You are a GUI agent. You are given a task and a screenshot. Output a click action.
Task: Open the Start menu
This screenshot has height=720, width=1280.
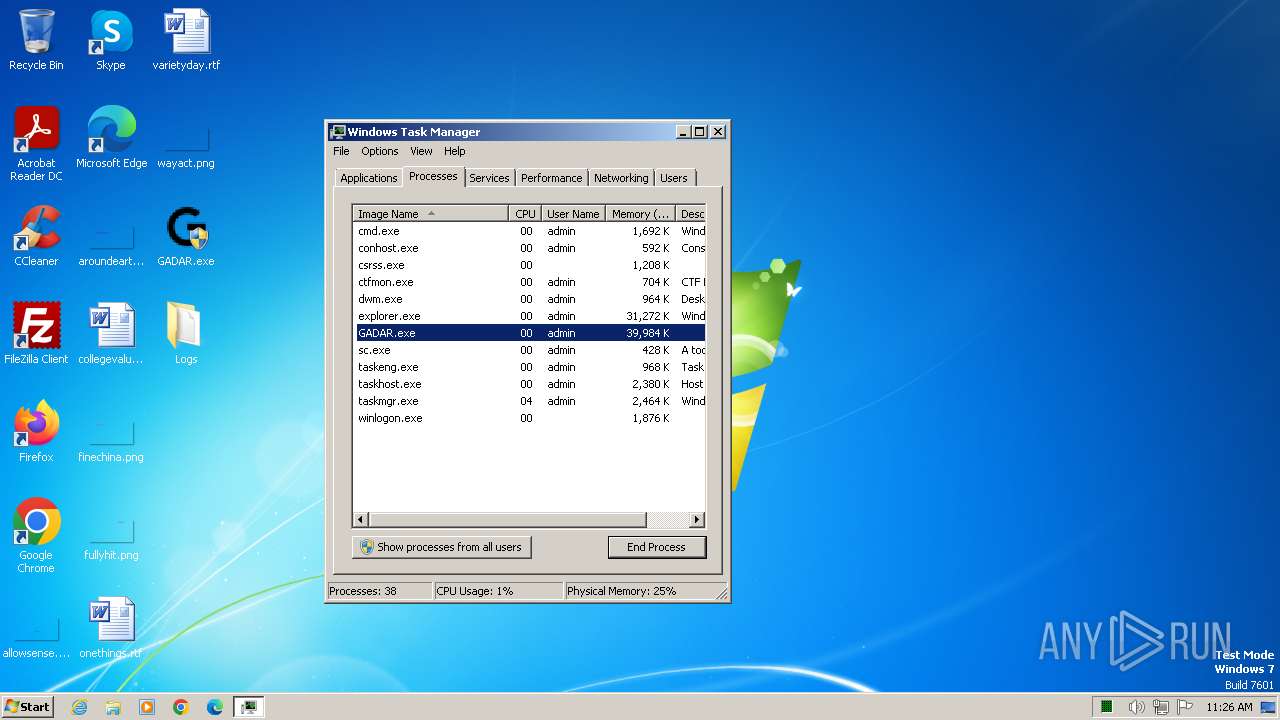click(27, 707)
